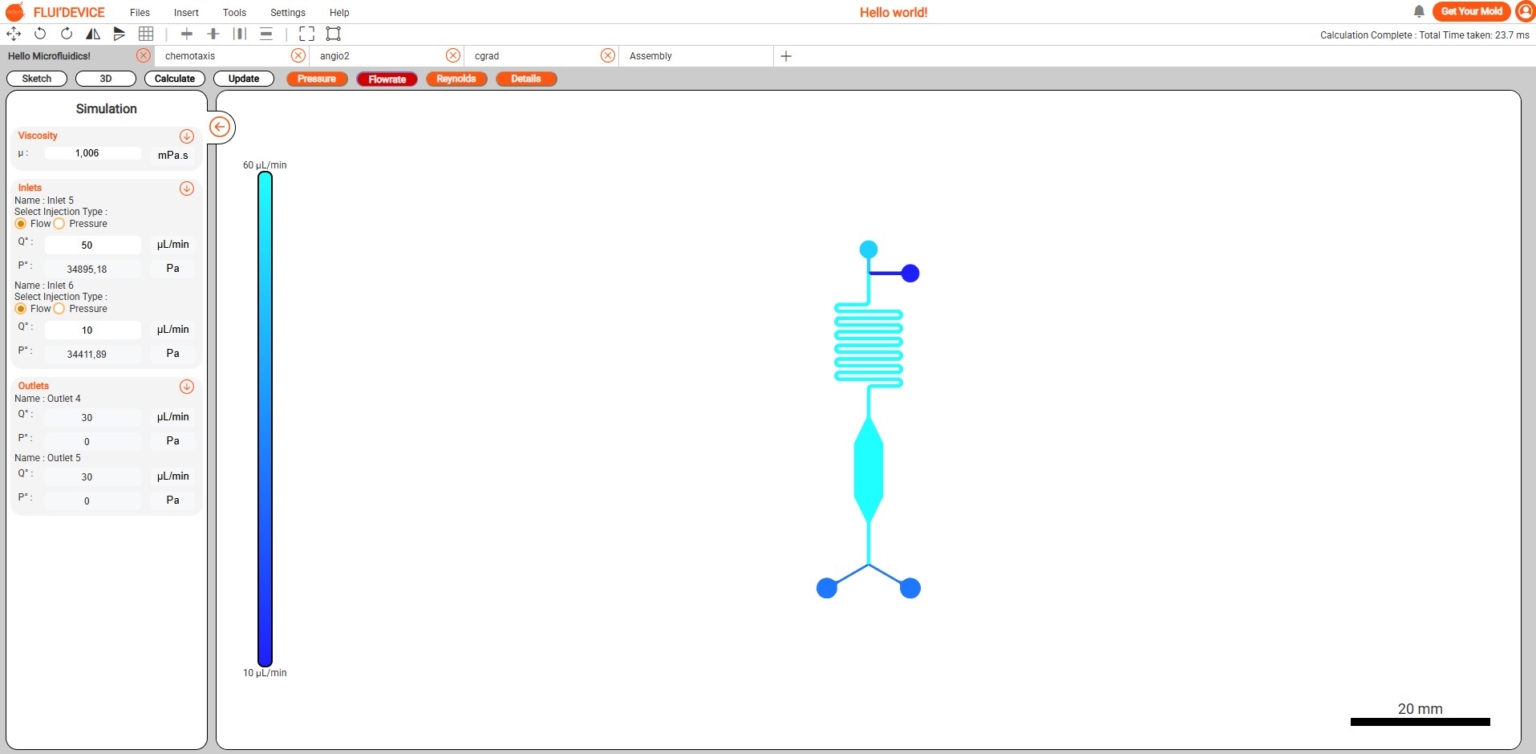Image resolution: width=1536 pixels, height=754 pixels.
Task: Collapse the Viscosity section
Action: pyautogui.click(x=187, y=135)
